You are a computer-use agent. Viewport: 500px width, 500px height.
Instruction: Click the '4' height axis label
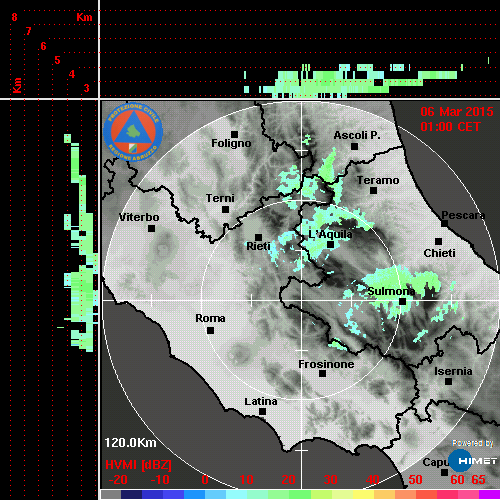click(72, 74)
